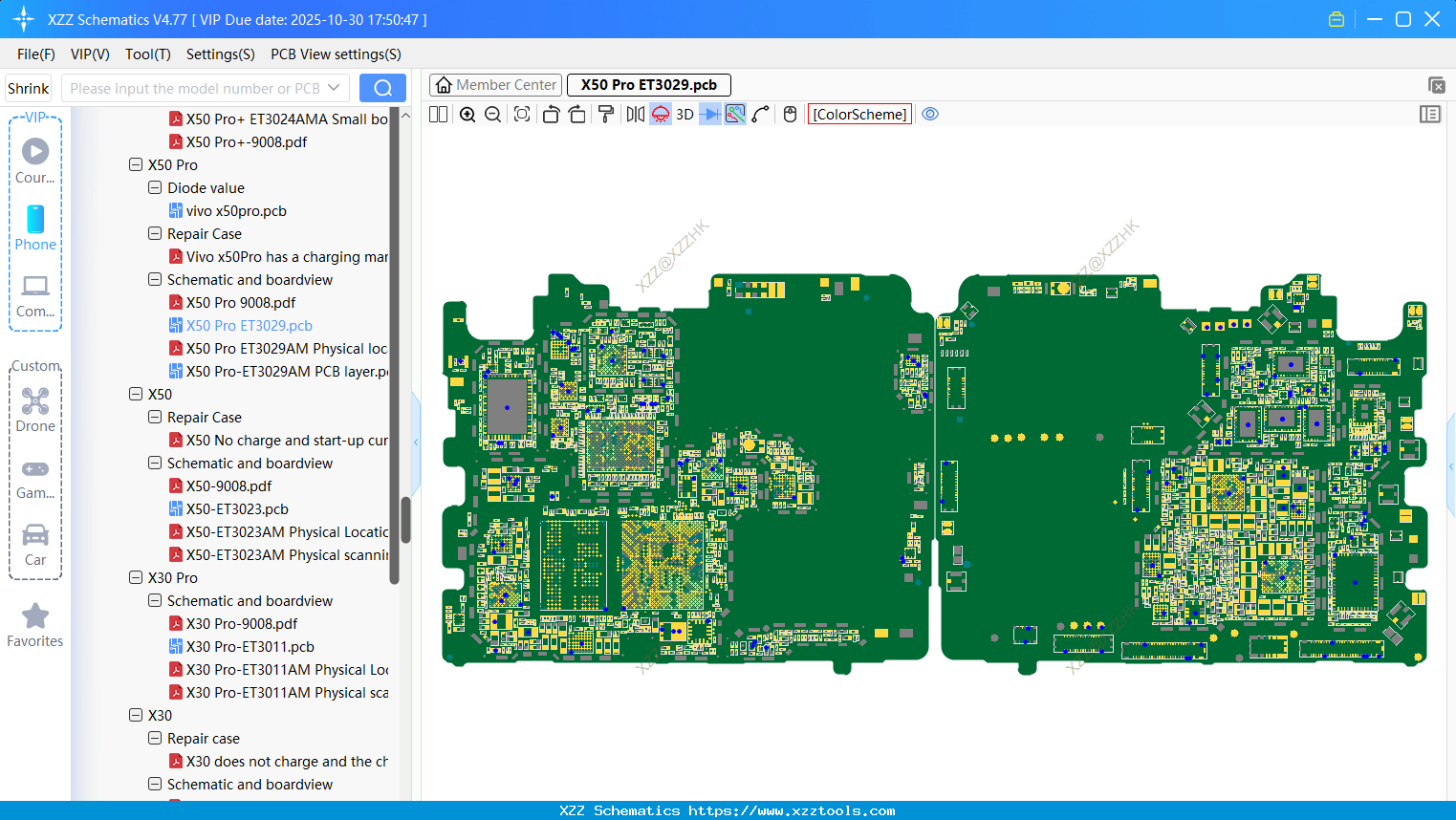The image size is (1456, 820).
Task: Toggle the diode symbol mode
Action: point(709,115)
